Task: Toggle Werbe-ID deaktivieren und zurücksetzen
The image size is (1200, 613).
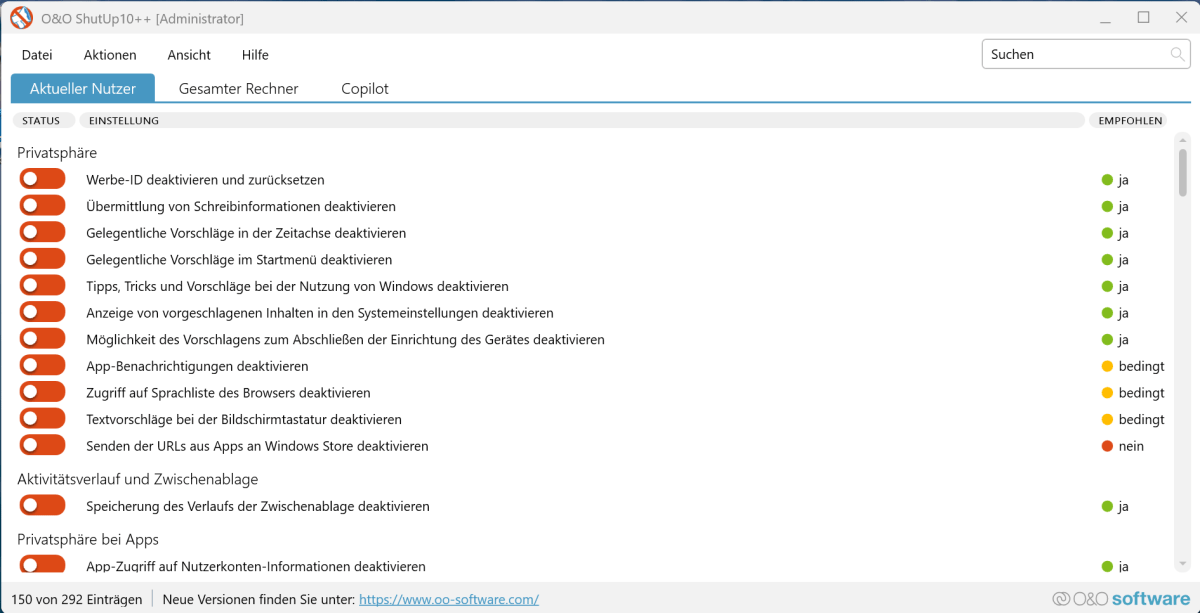Action: point(42,179)
